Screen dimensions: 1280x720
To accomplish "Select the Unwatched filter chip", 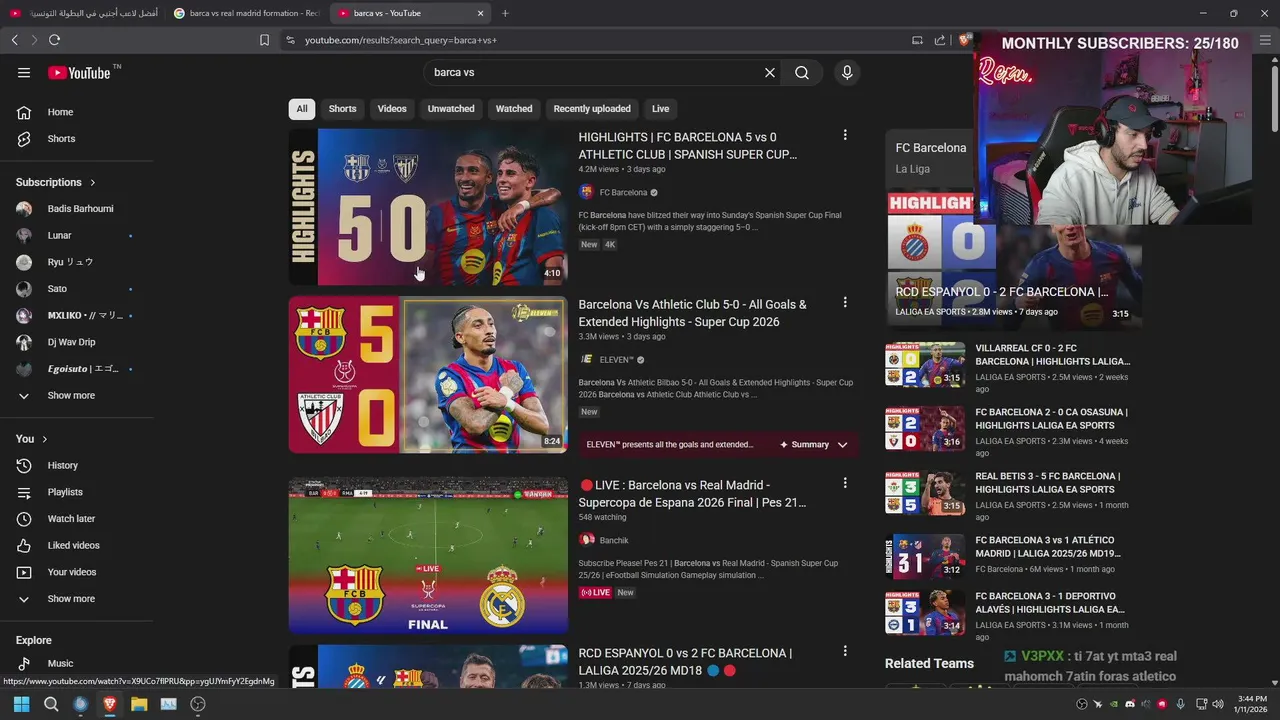I will coord(451,109).
